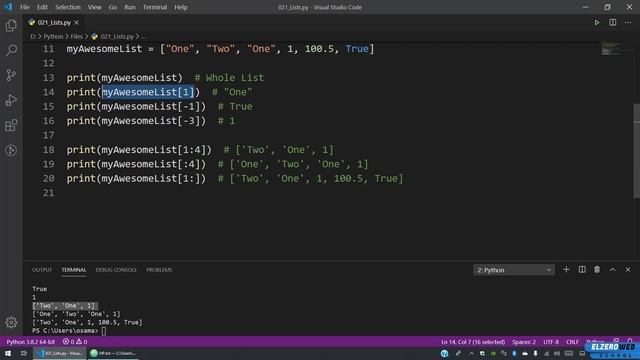Screen dimensions: 640x360
Task: Run Python file with play icon
Action: [597, 22]
